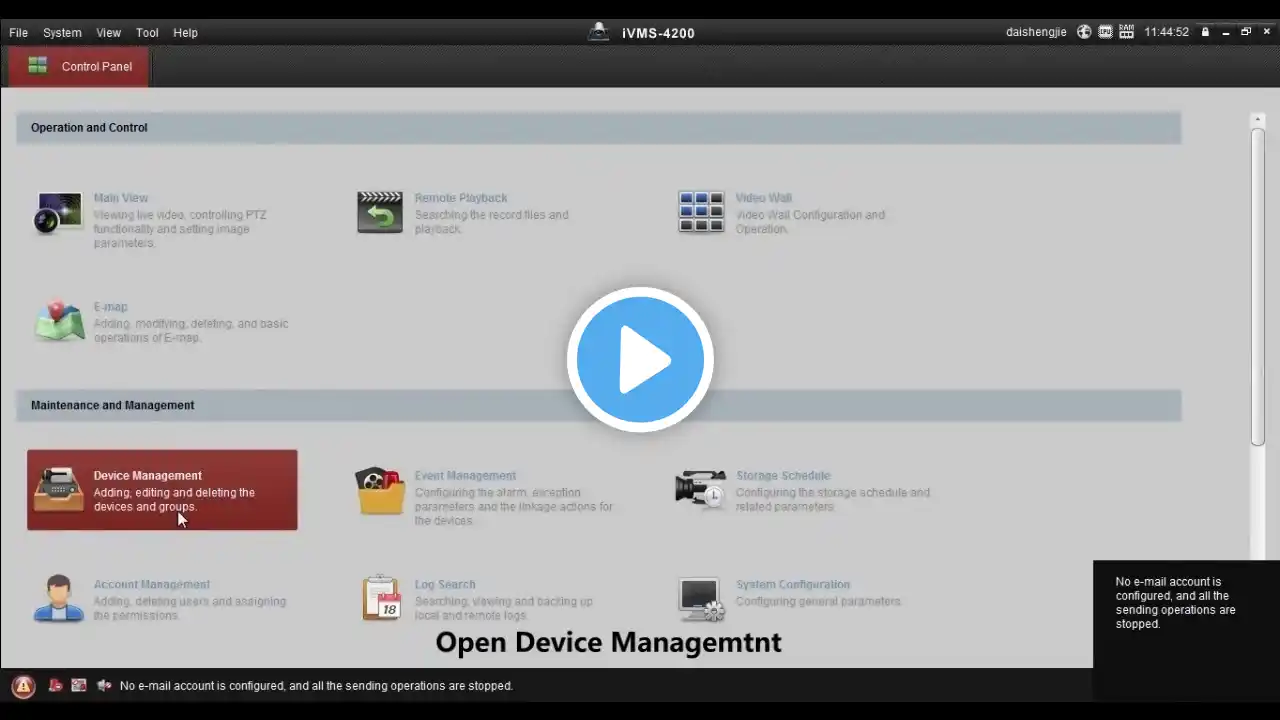
Task: Click the status bar no e-mail message
Action: point(316,686)
